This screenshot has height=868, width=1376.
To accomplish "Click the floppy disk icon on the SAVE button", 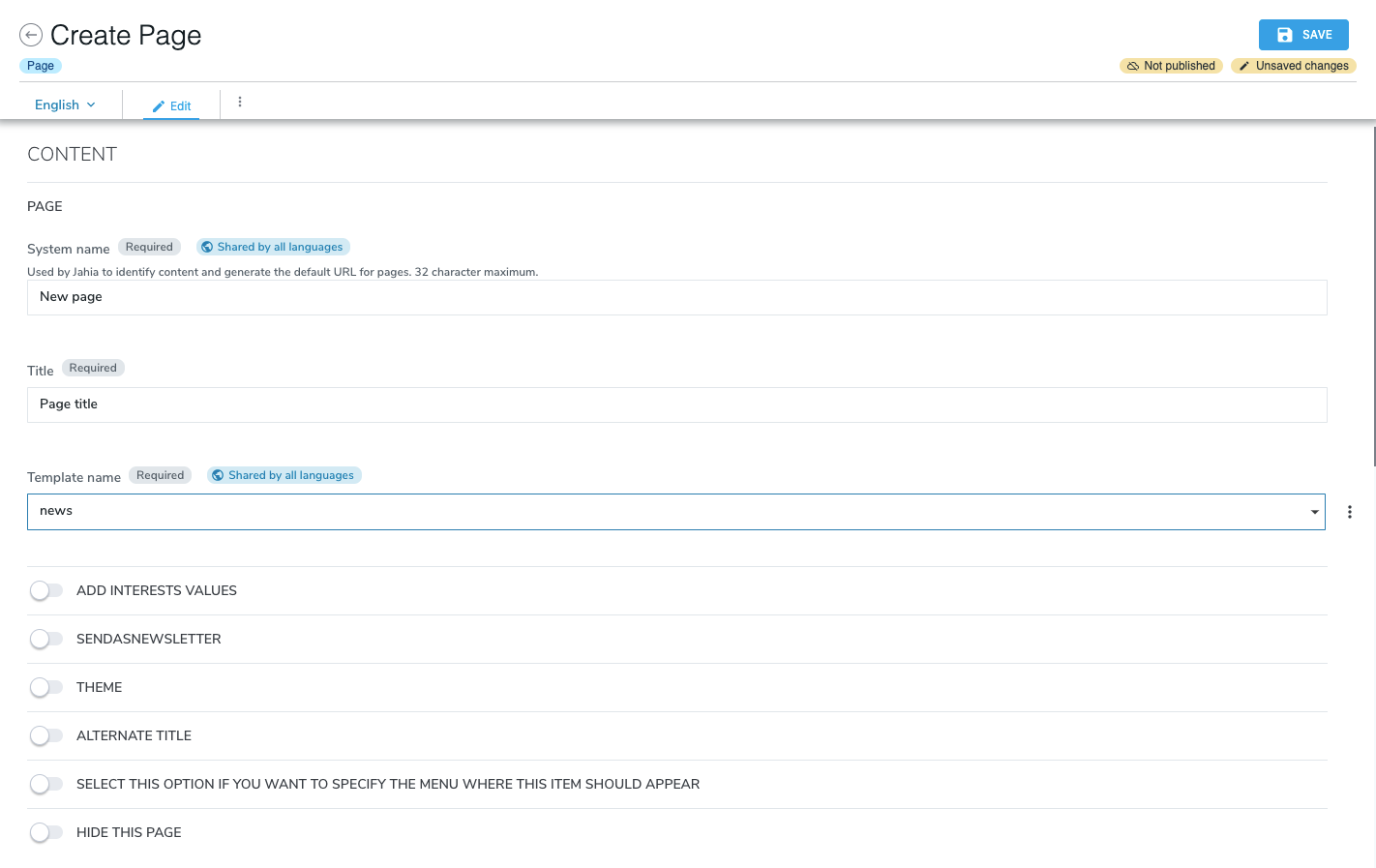I will 1284,34.
